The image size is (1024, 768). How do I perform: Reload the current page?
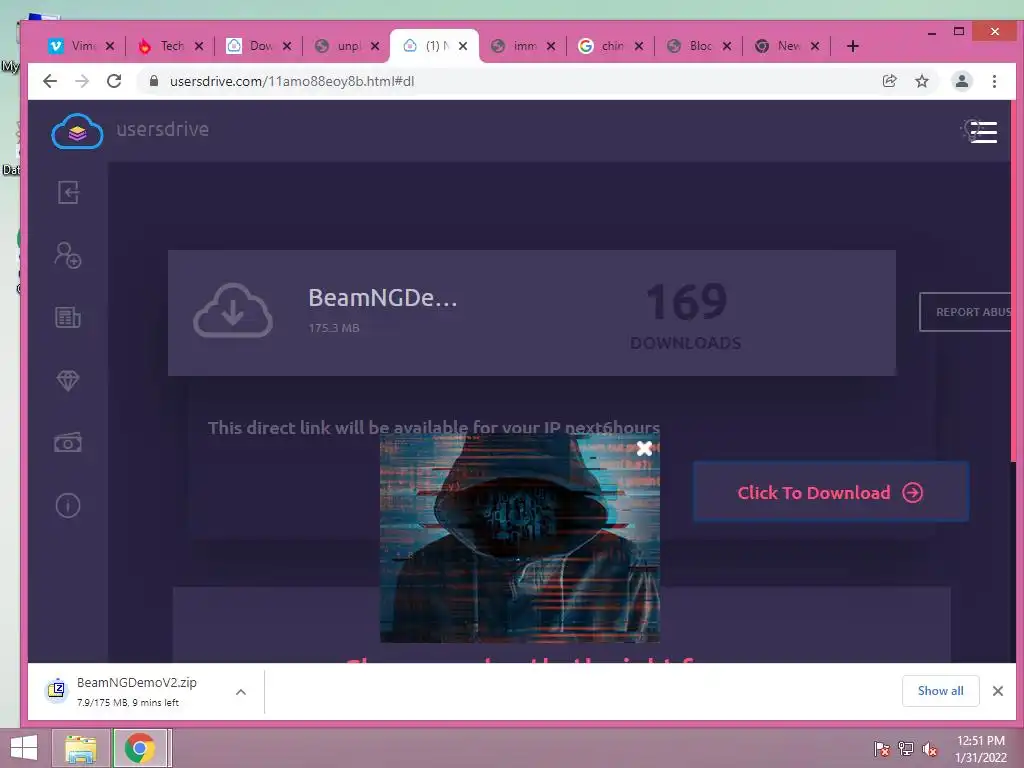114,81
